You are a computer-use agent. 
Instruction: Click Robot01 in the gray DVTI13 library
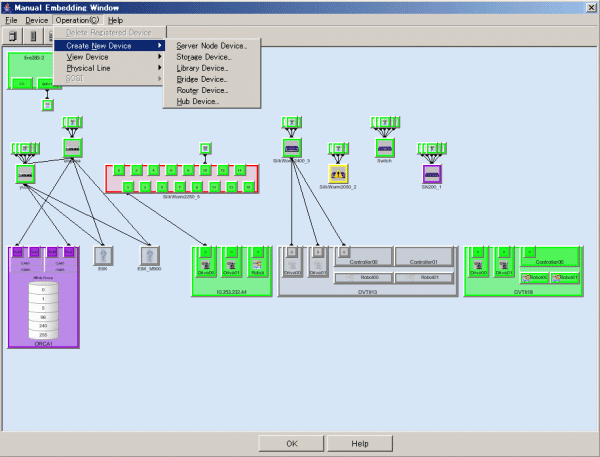424,277
